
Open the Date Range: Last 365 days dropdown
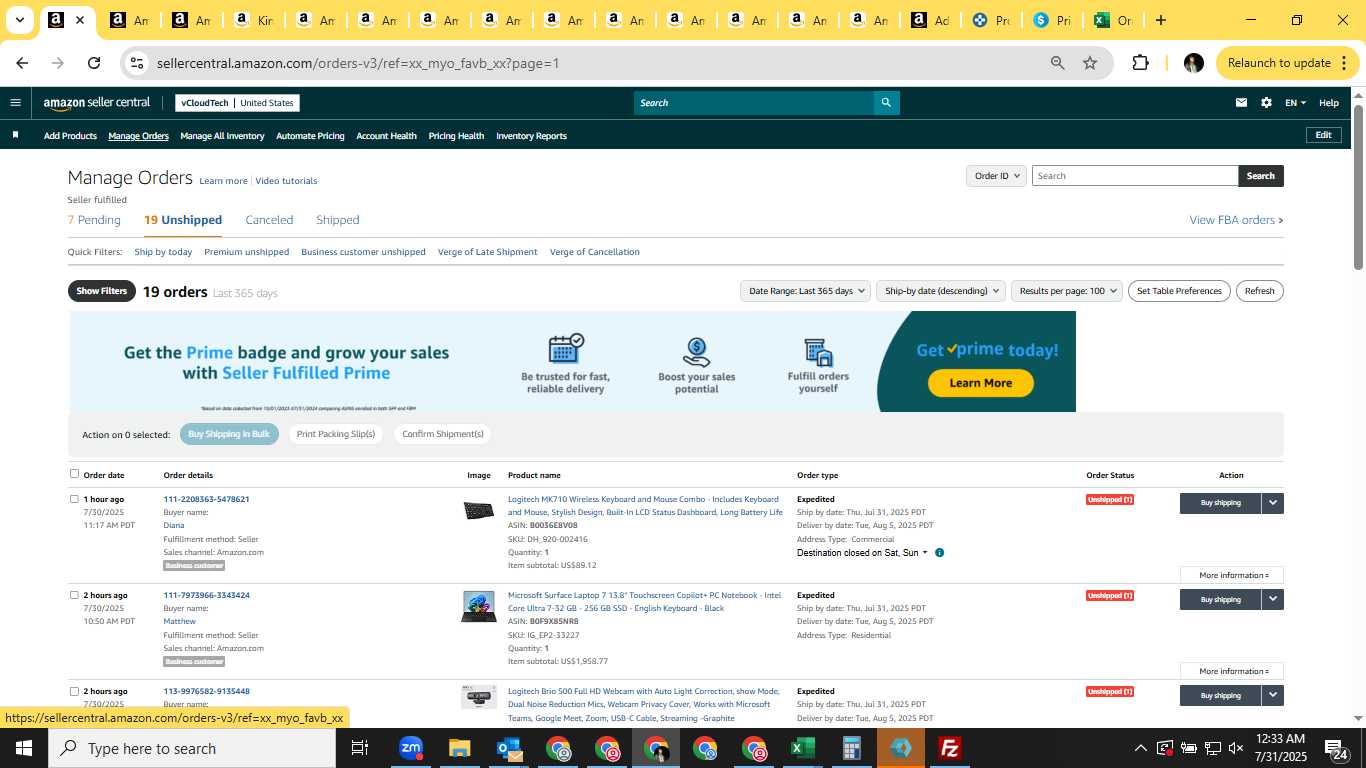point(805,291)
